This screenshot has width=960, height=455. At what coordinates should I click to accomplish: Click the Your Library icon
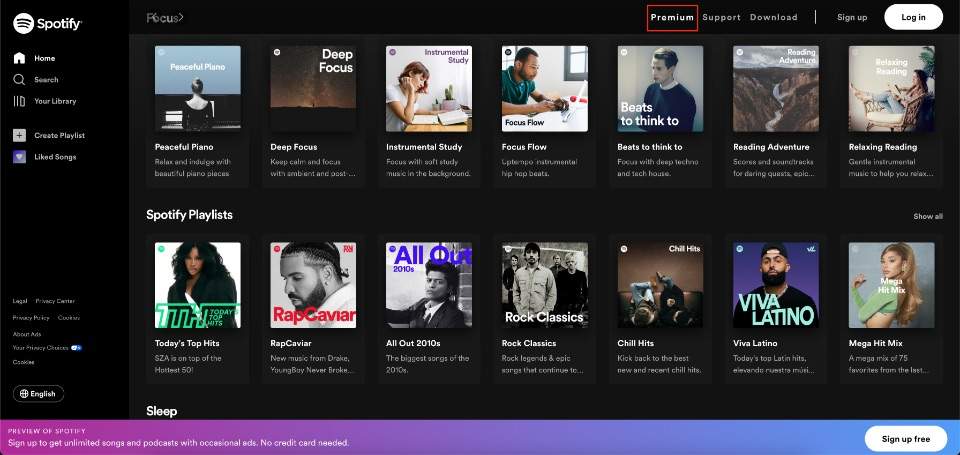[20, 101]
